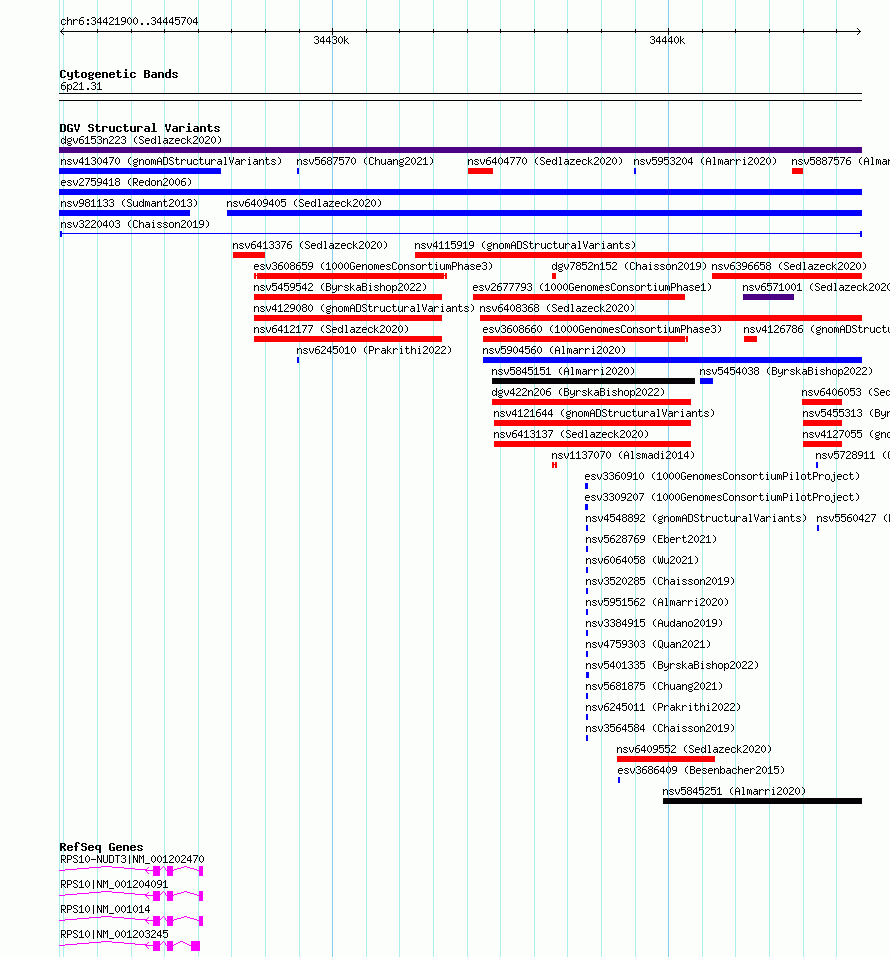Click nsv1137070 (Alsmadi2014) label
890x957 pixels.
623,455
